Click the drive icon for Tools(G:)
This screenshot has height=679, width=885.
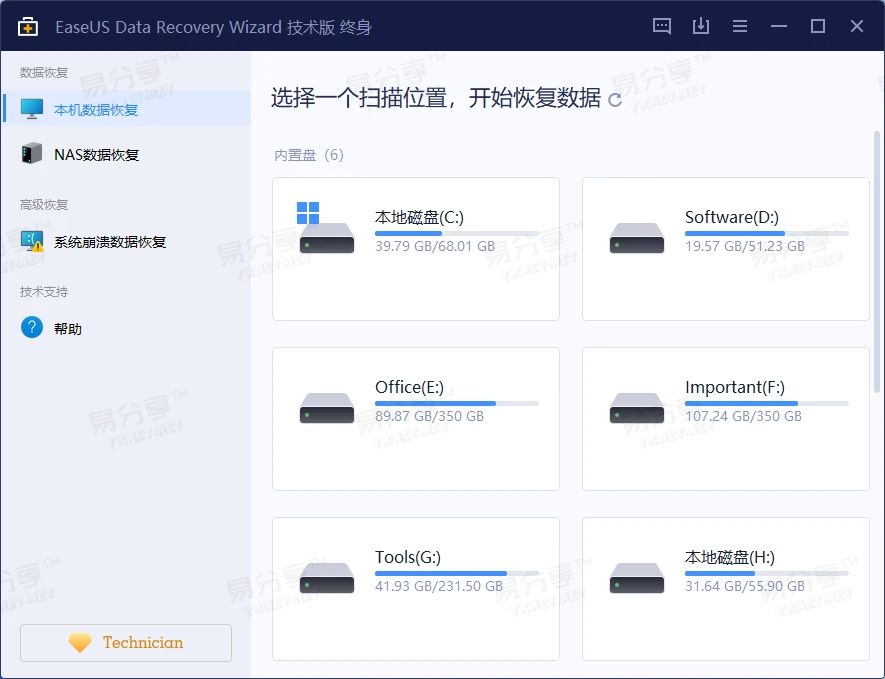[x=326, y=577]
